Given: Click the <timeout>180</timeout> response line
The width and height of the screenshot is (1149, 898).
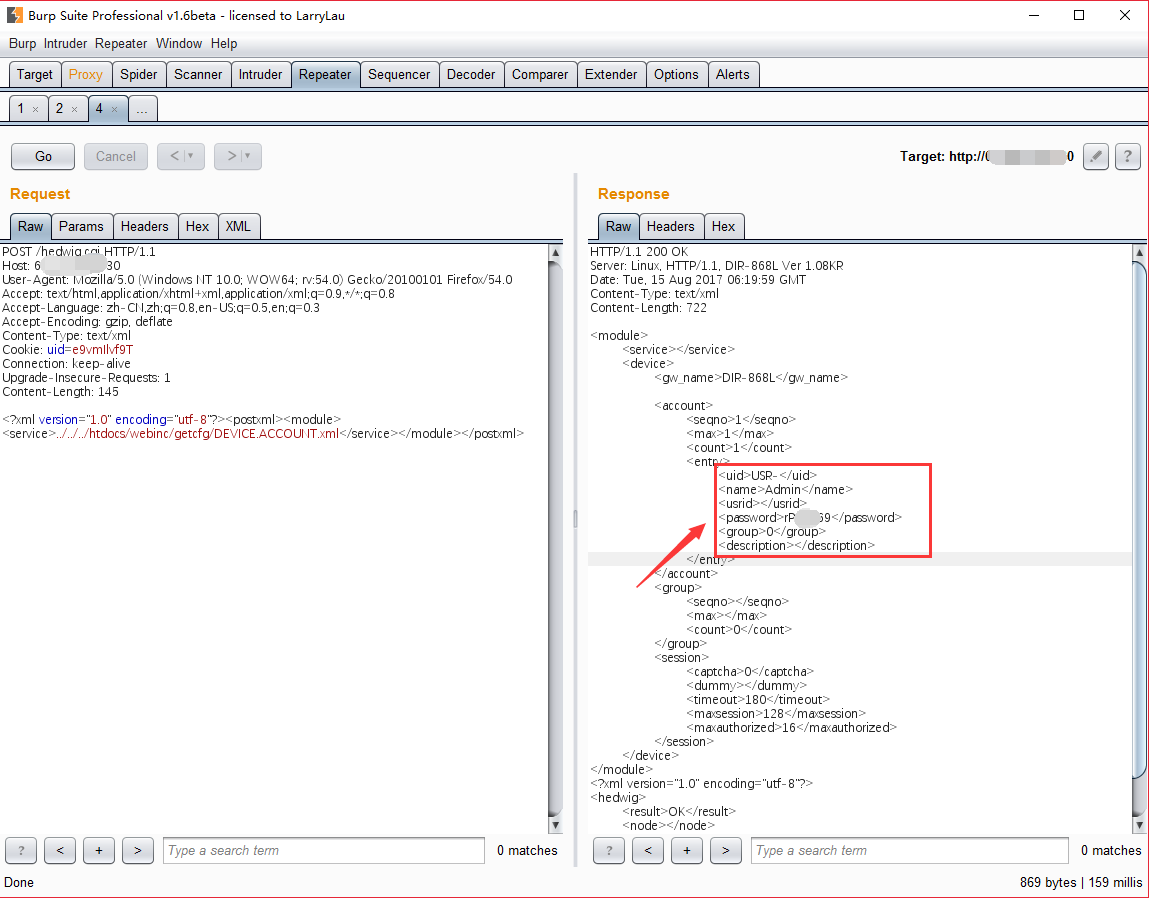Looking at the screenshot, I should click(x=758, y=699).
